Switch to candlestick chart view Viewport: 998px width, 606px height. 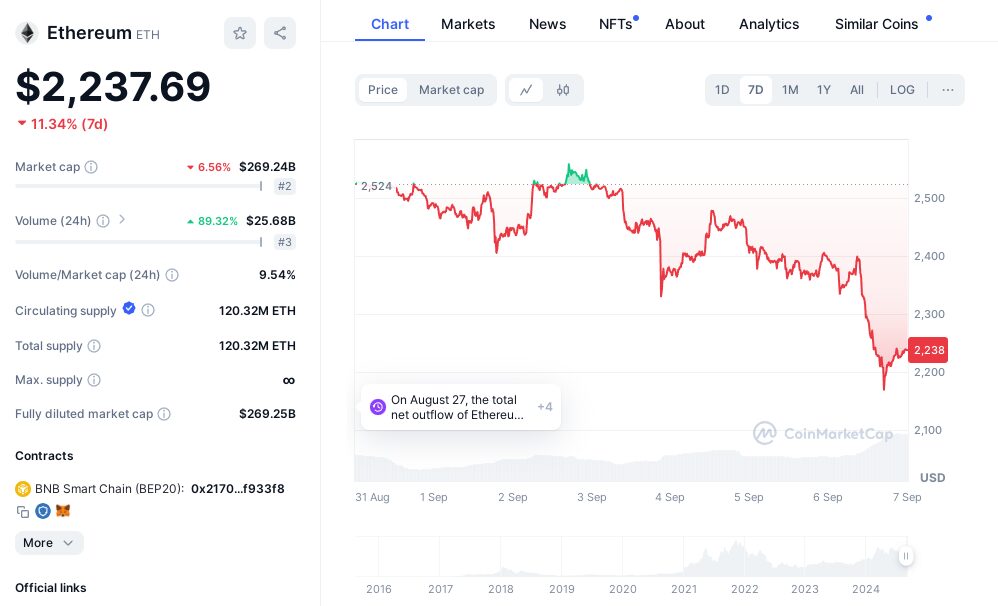point(563,90)
